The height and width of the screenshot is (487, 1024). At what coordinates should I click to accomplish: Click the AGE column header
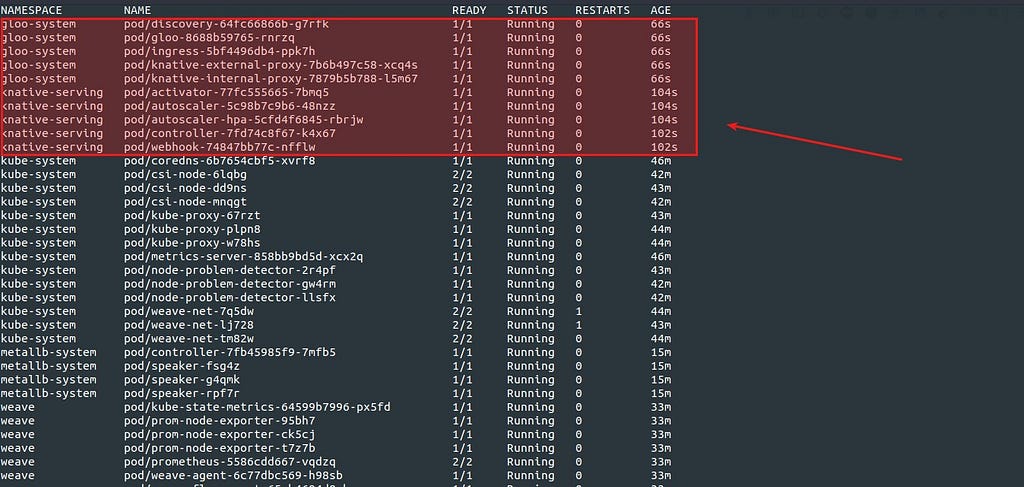660,10
